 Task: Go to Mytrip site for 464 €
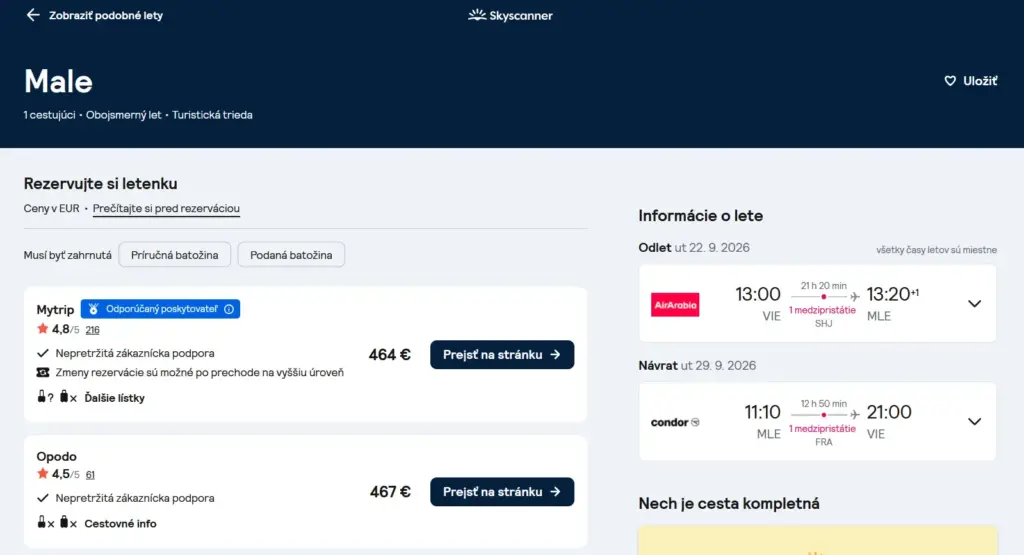(x=502, y=355)
